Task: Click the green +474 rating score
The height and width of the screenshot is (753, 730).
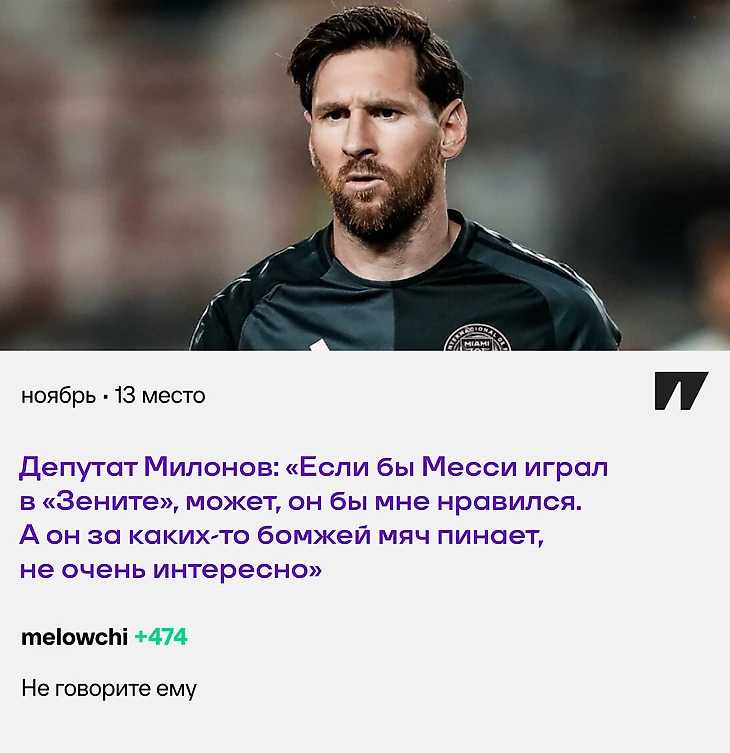Action: [161, 637]
